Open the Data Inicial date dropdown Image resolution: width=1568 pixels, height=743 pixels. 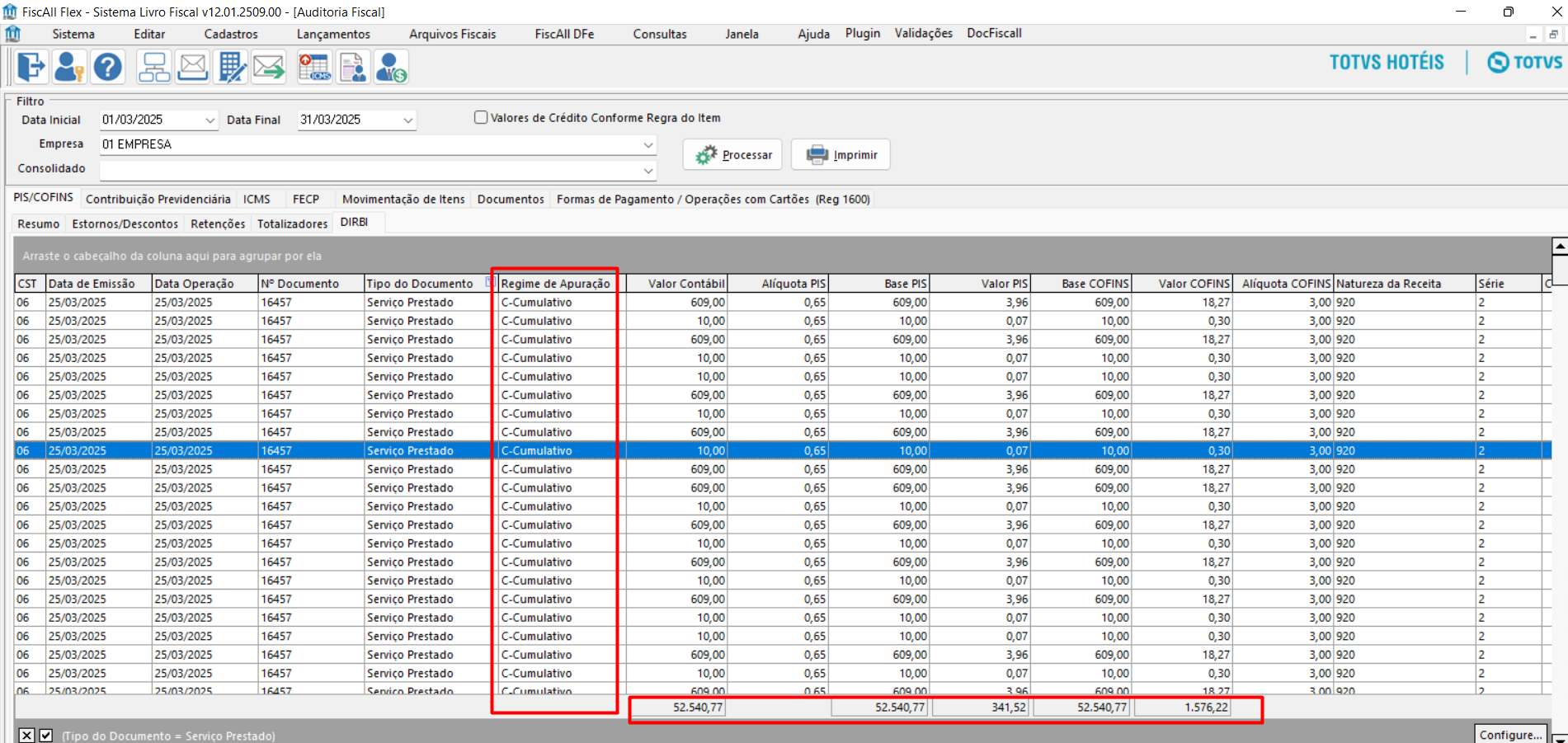210,120
